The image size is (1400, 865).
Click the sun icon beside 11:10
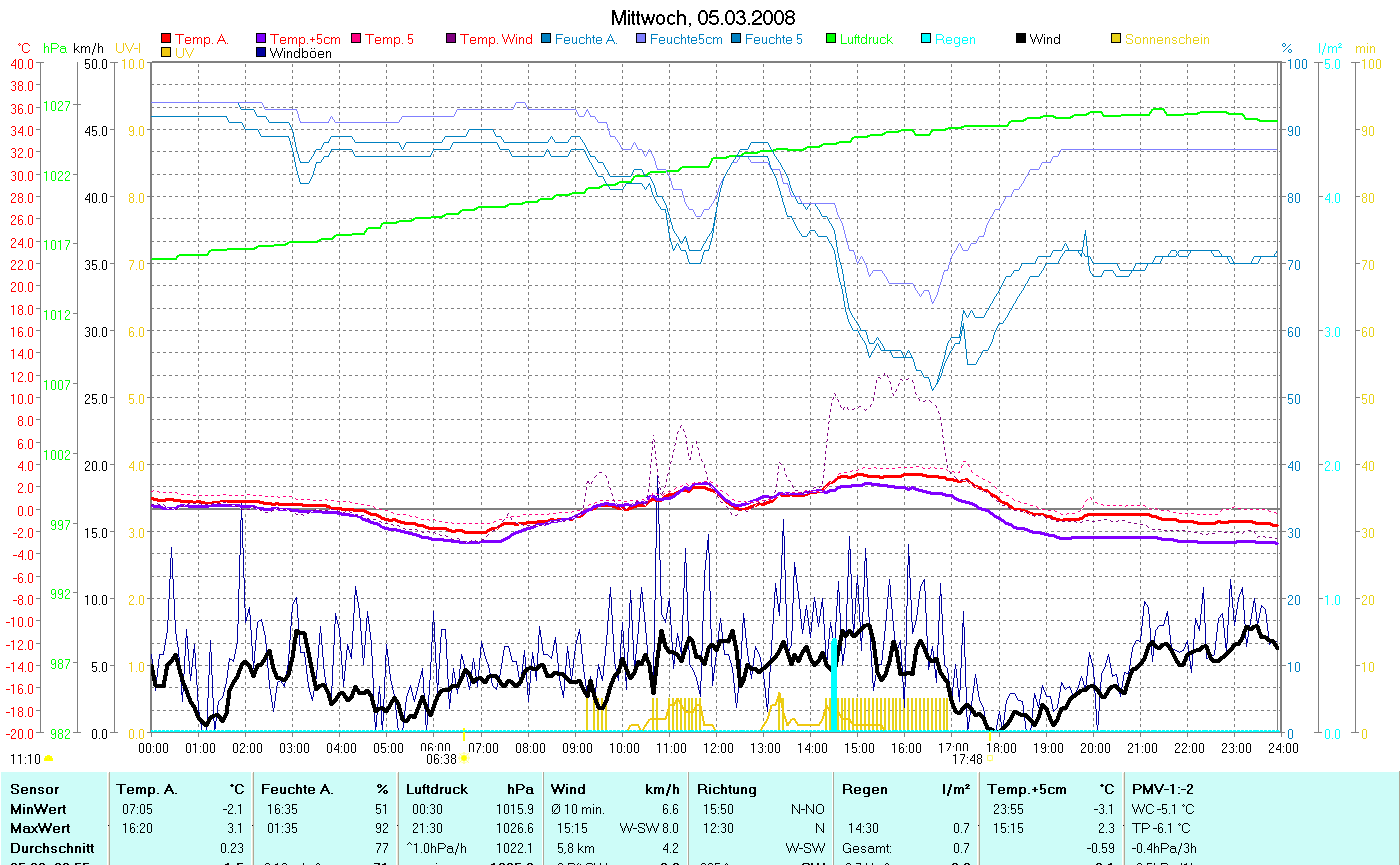[x=48, y=760]
